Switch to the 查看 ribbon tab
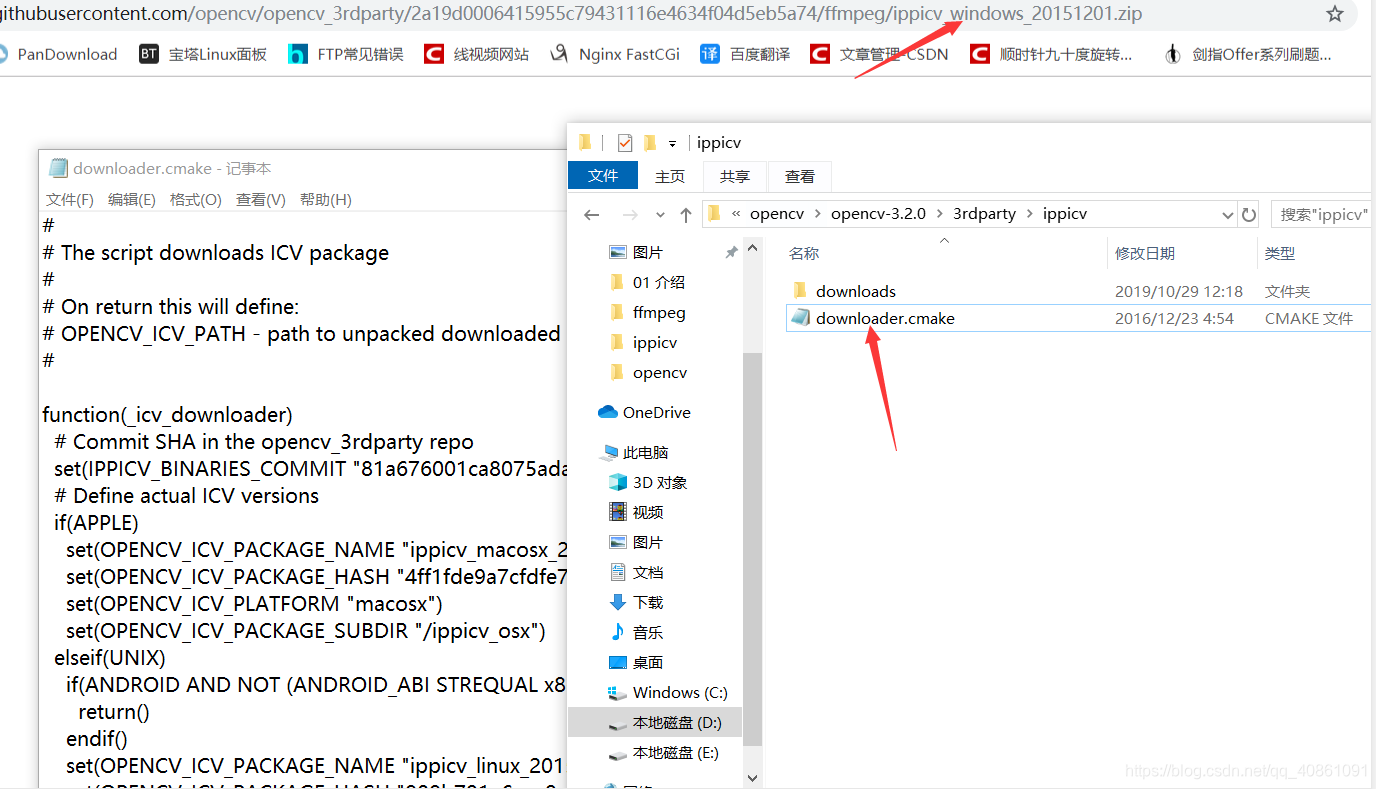This screenshot has width=1376, height=789. tap(800, 176)
